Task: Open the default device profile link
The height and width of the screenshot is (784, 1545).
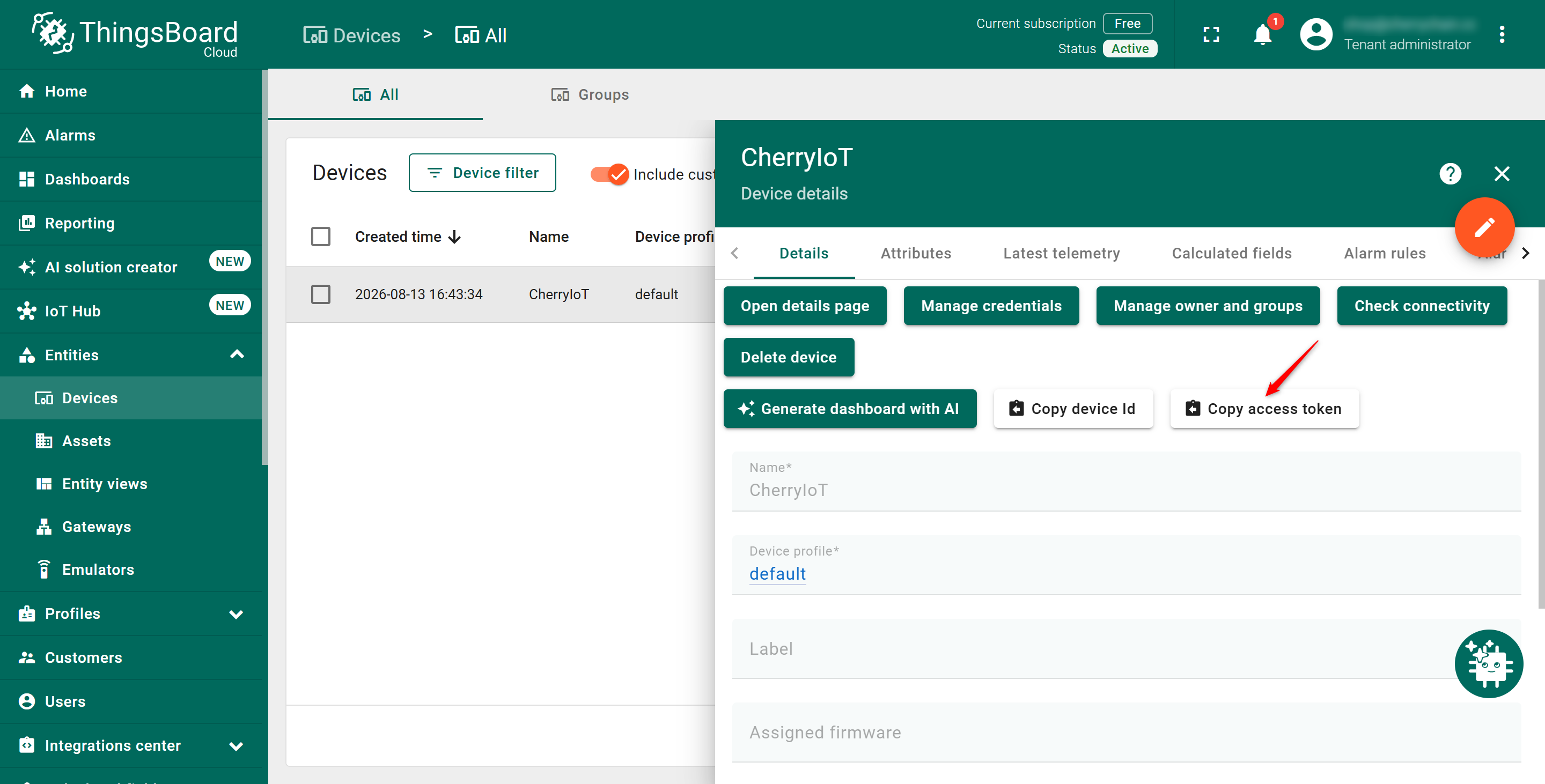Action: pos(777,574)
